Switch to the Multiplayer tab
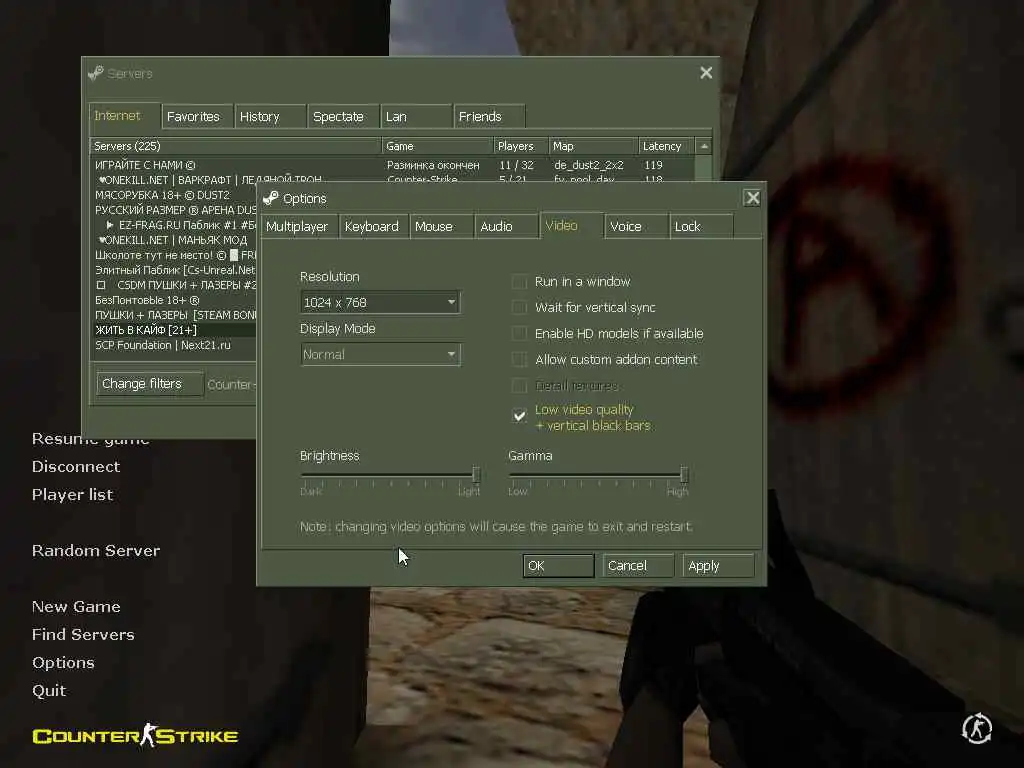 (x=299, y=226)
